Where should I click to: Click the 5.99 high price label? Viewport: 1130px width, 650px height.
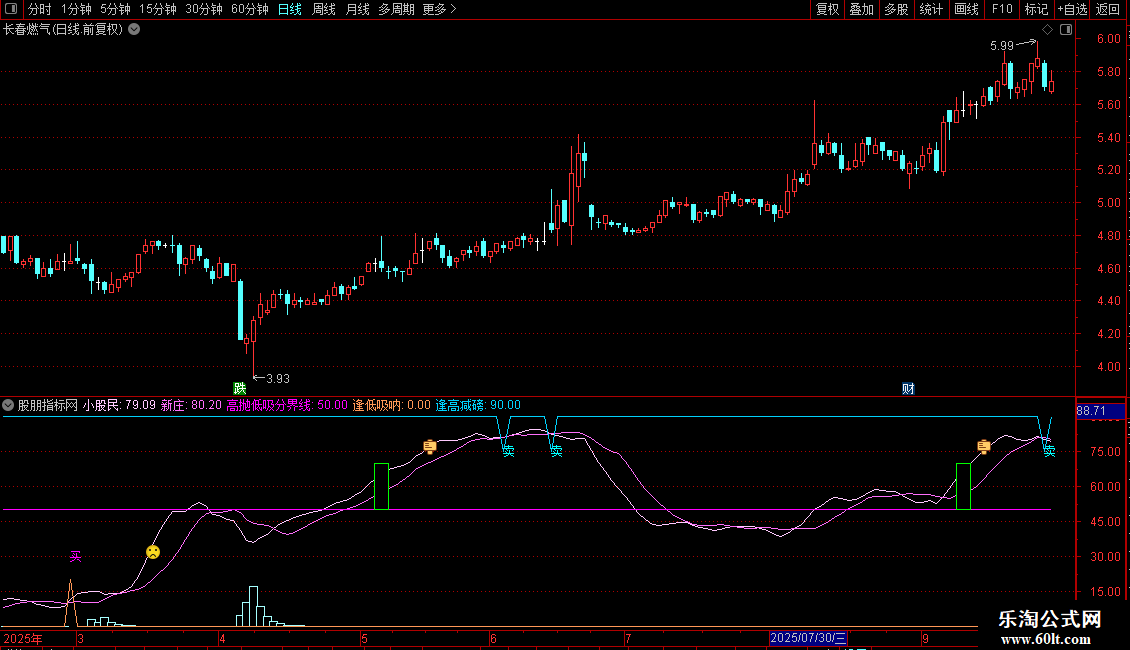click(x=1002, y=46)
